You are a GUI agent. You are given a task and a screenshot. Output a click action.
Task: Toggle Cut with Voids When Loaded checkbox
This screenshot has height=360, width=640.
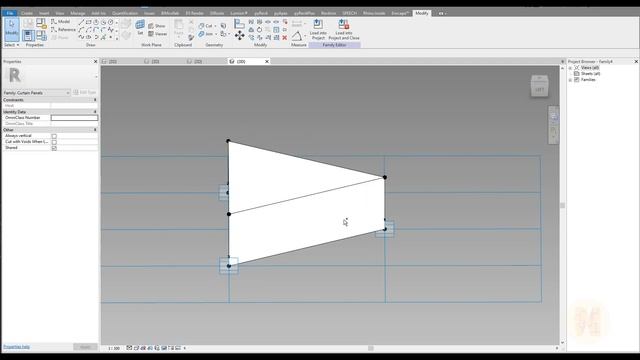[54, 142]
